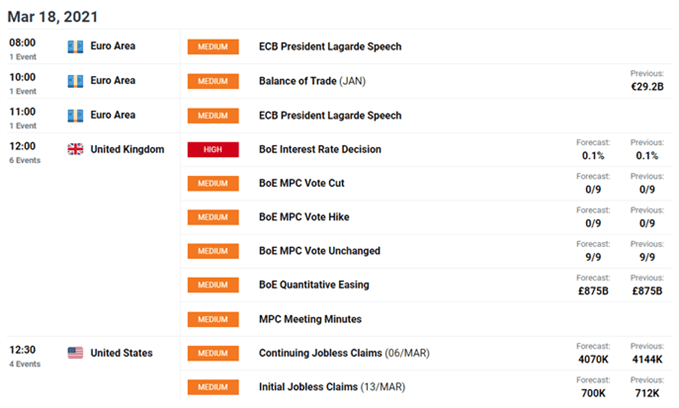The image size is (679, 408).
Task: Click the Mar 18, 2021 date heading
Action: point(52,16)
